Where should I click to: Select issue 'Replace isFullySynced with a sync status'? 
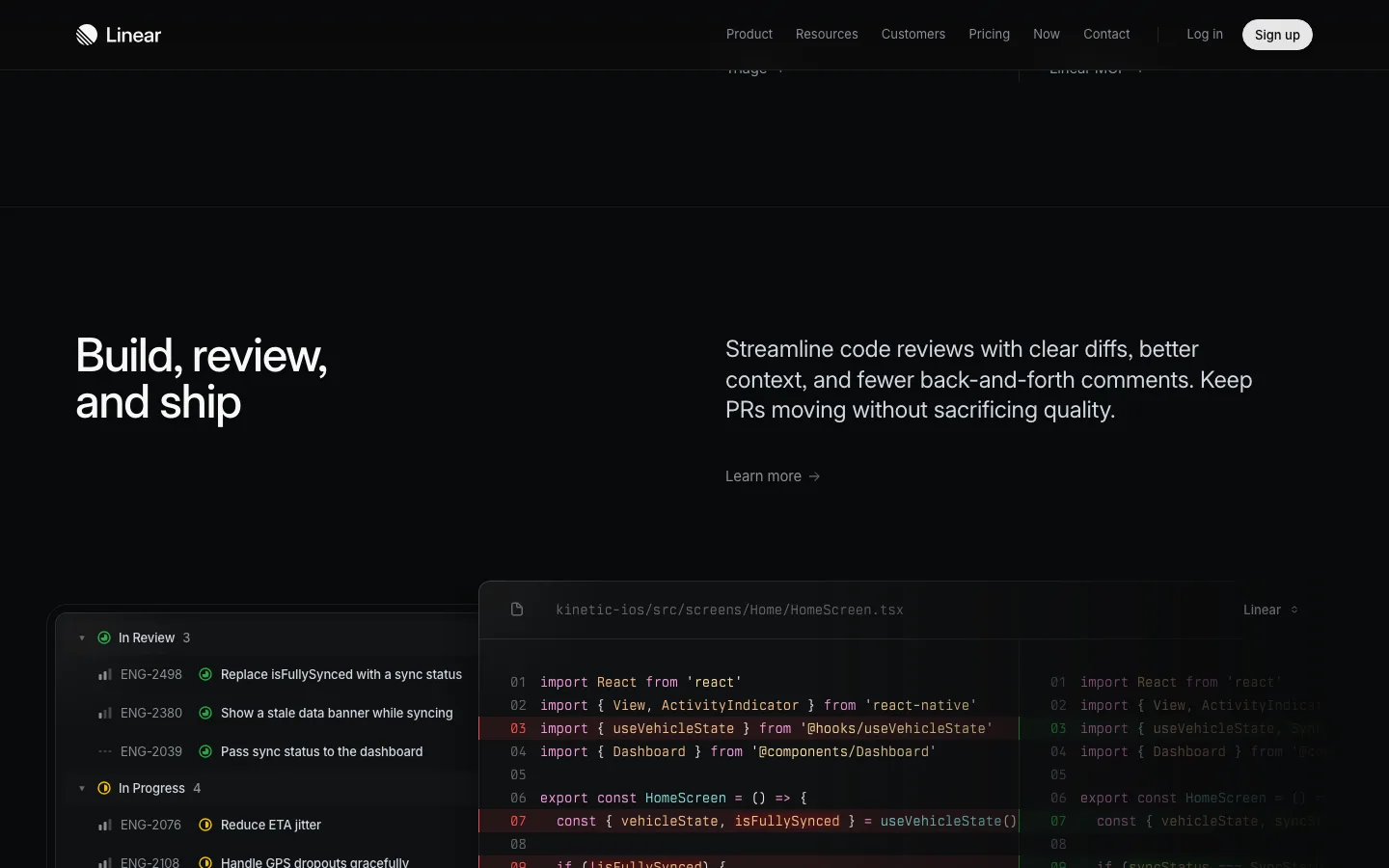(341, 674)
